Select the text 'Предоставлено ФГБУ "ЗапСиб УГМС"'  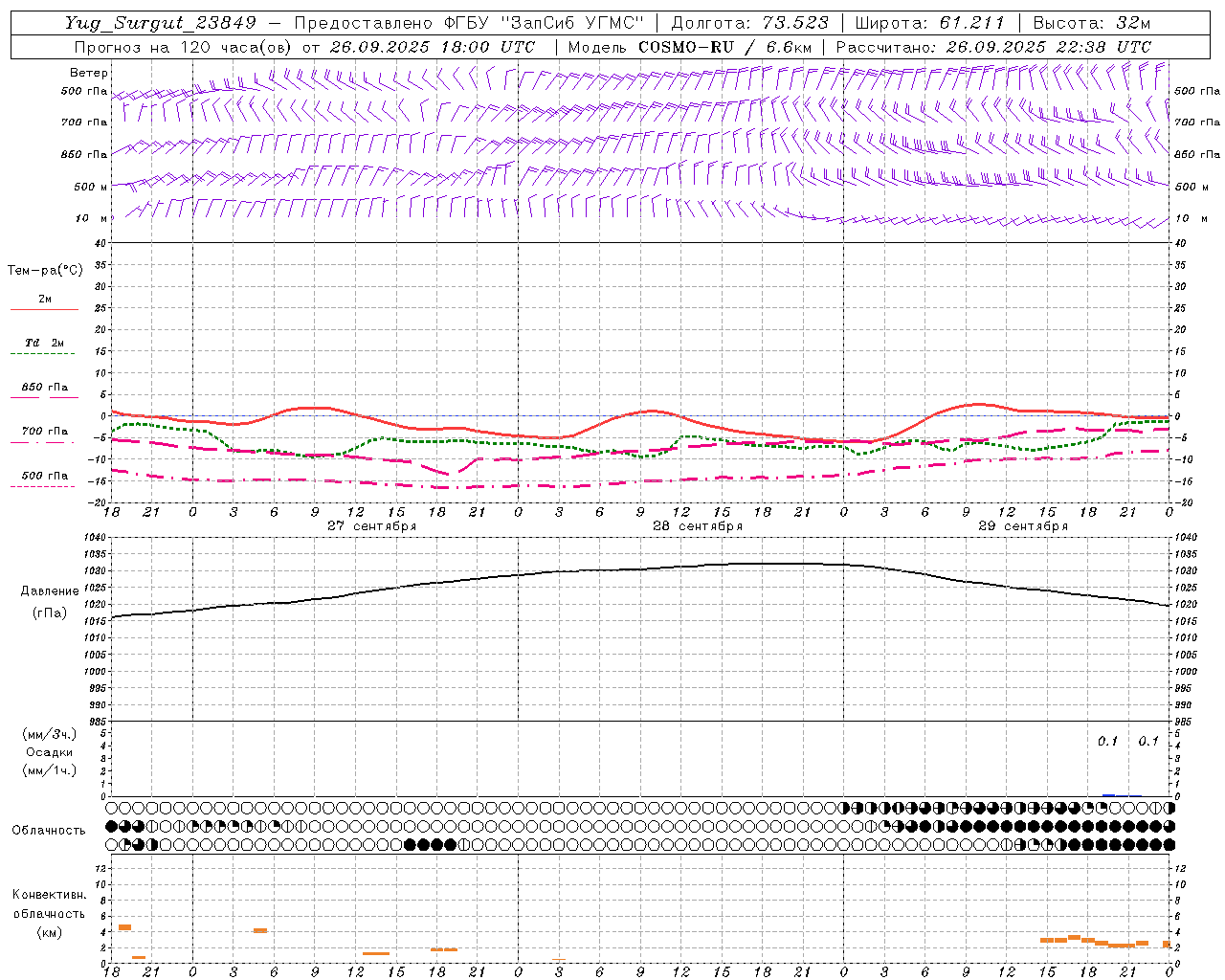point(469,23)
